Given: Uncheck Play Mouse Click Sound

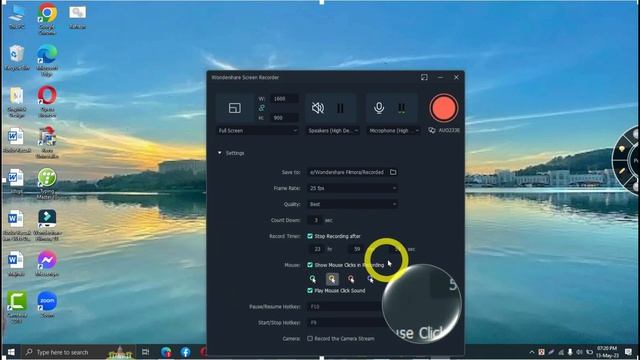Looking at the screenshot, I should tap(310, 291).
